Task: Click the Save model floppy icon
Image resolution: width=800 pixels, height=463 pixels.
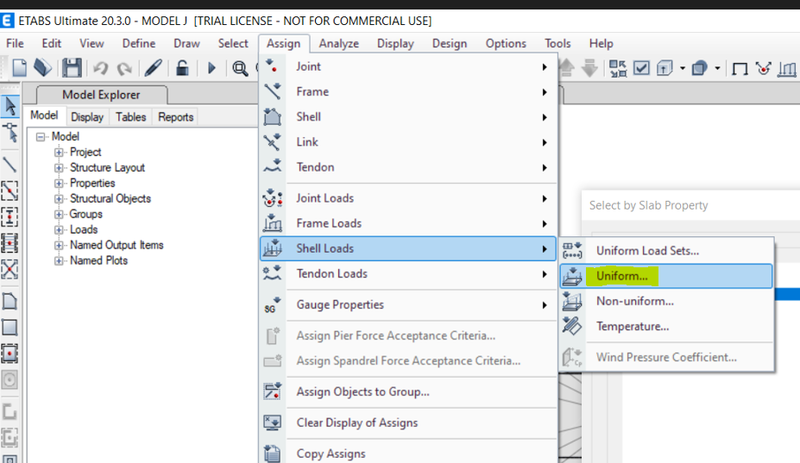Action: pos(71,67)
